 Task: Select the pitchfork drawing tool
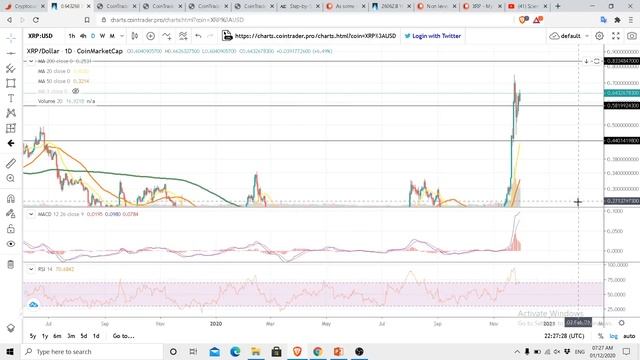point(11,68)
